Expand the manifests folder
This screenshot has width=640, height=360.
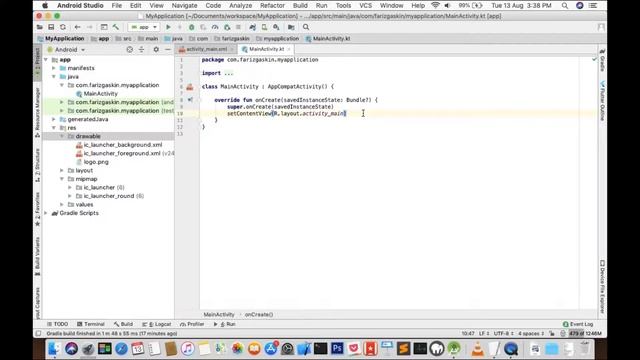(54, 68)
